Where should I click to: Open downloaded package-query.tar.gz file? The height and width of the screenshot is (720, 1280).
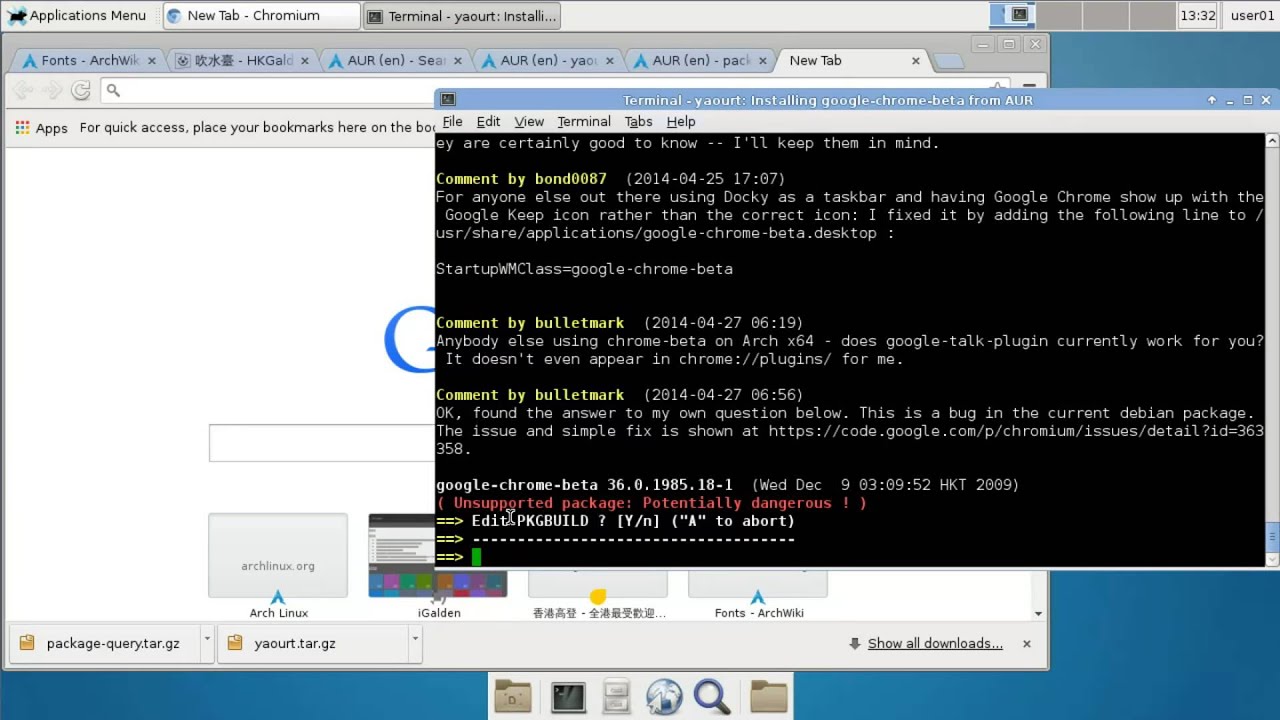coord(105,643)
